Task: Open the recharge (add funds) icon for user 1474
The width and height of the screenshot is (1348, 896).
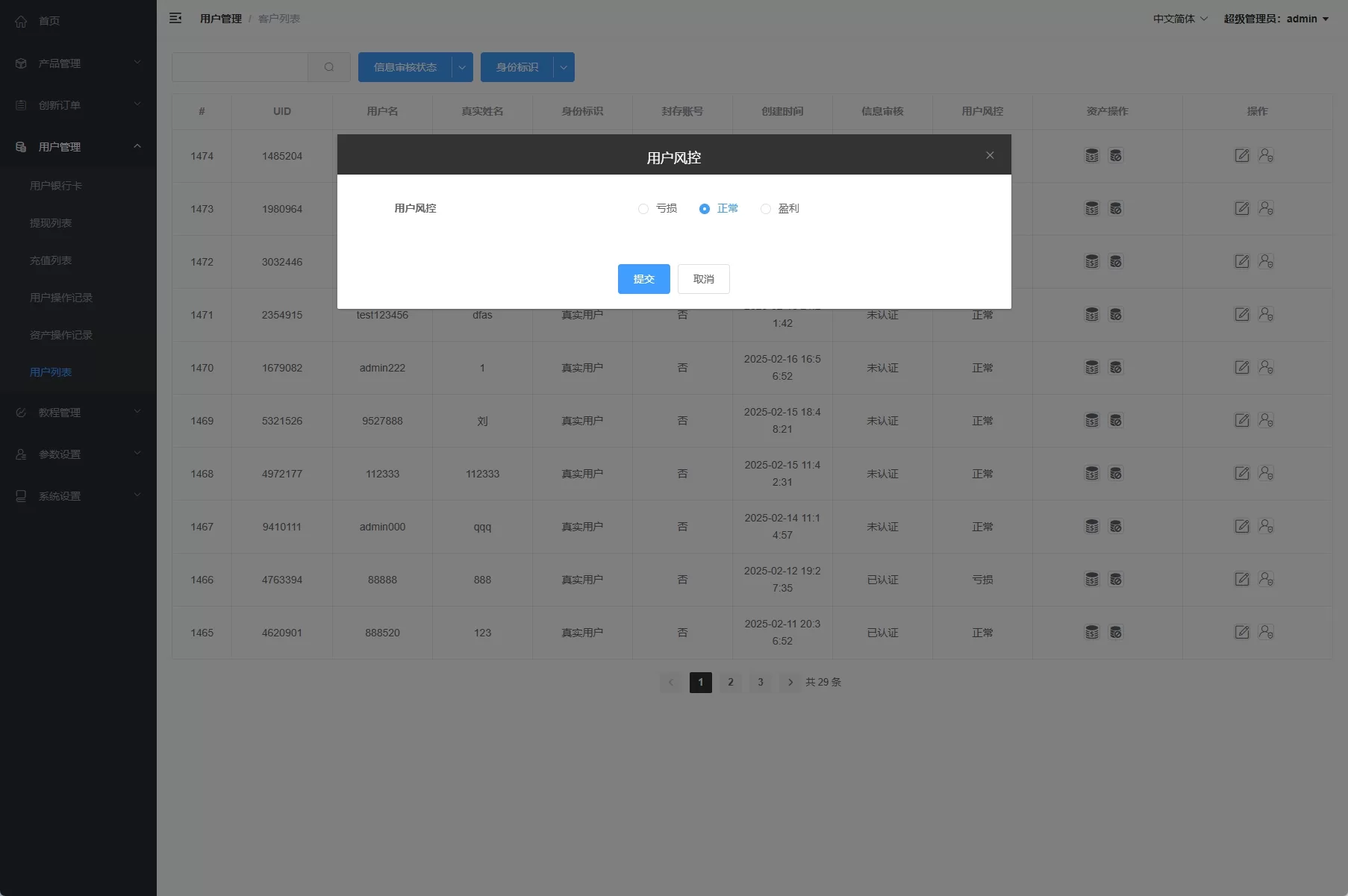Action: coord(1092,156)
